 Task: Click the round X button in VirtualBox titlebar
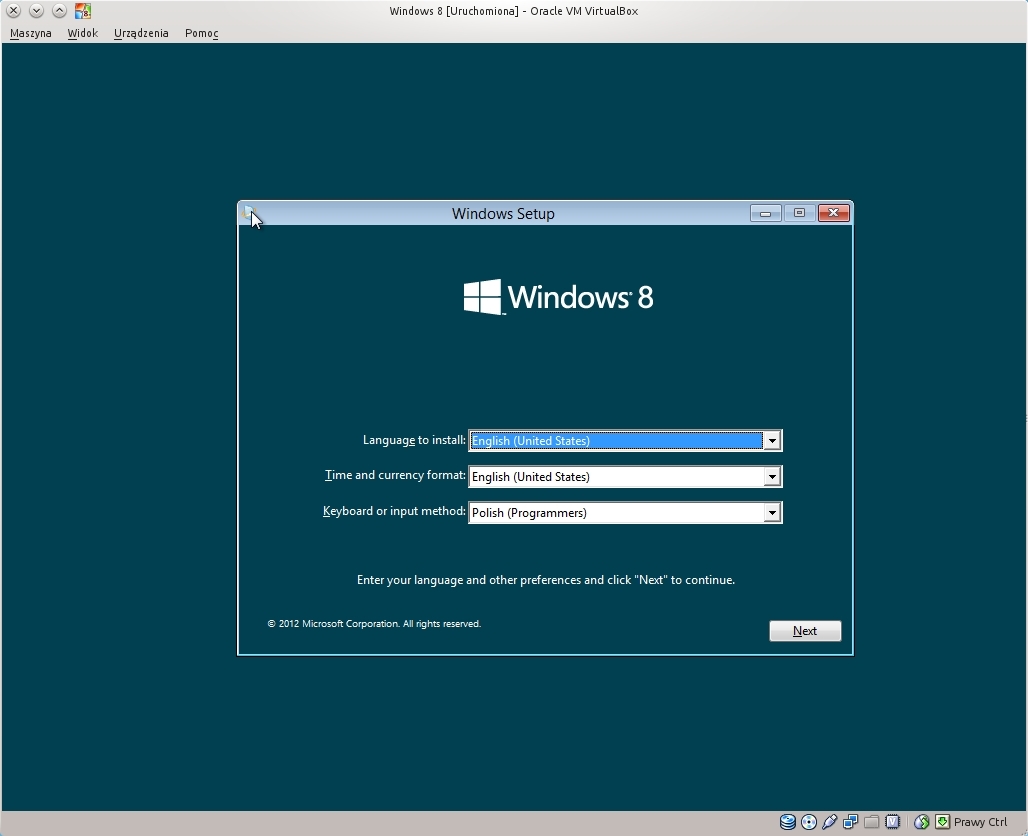point(13,10)
